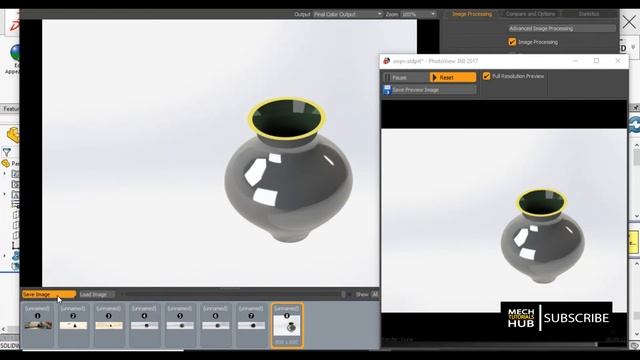The image size is (640, 360).
Task: Close the final render window with large X
Action: [629, 22]
